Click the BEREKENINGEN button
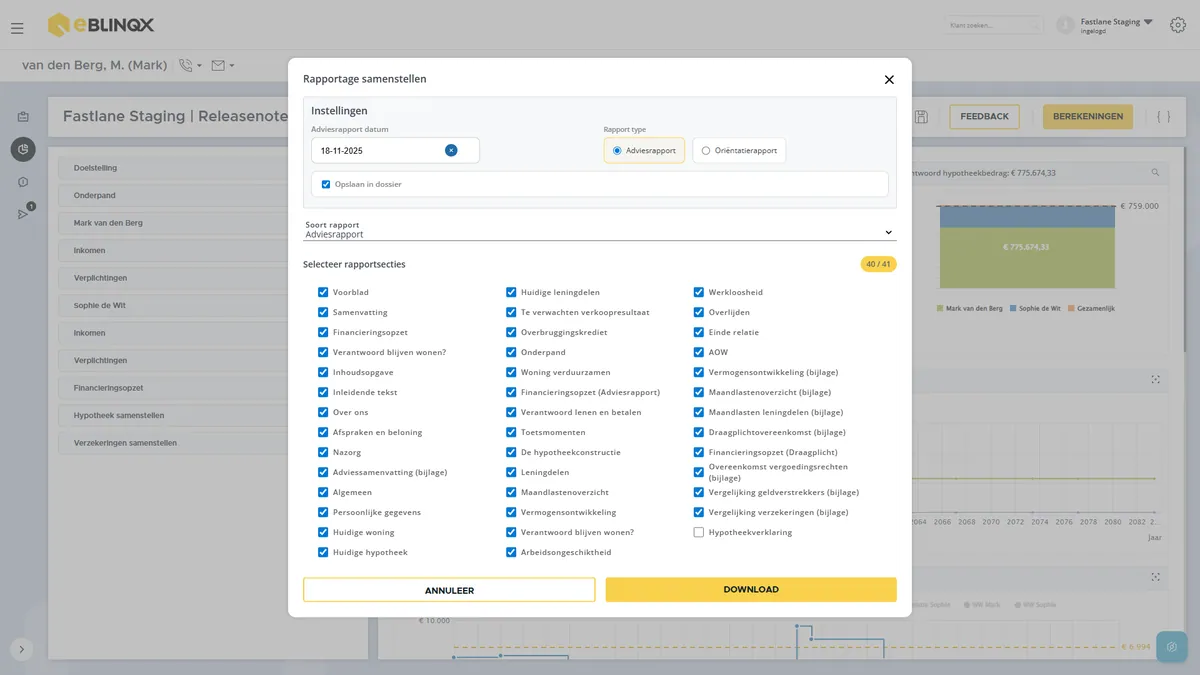This screenshot has height=675, width=1200. (x=1088, y=117)
